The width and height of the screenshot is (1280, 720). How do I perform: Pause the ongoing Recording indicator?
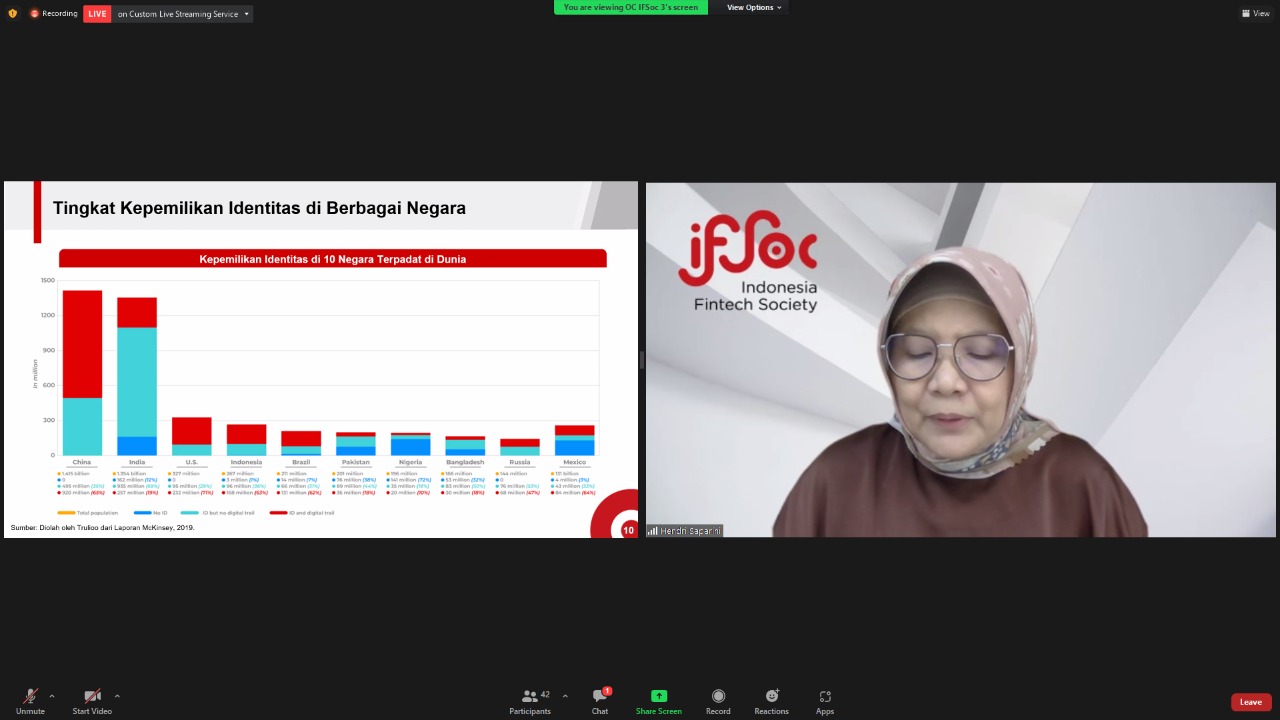coord(34,13)
